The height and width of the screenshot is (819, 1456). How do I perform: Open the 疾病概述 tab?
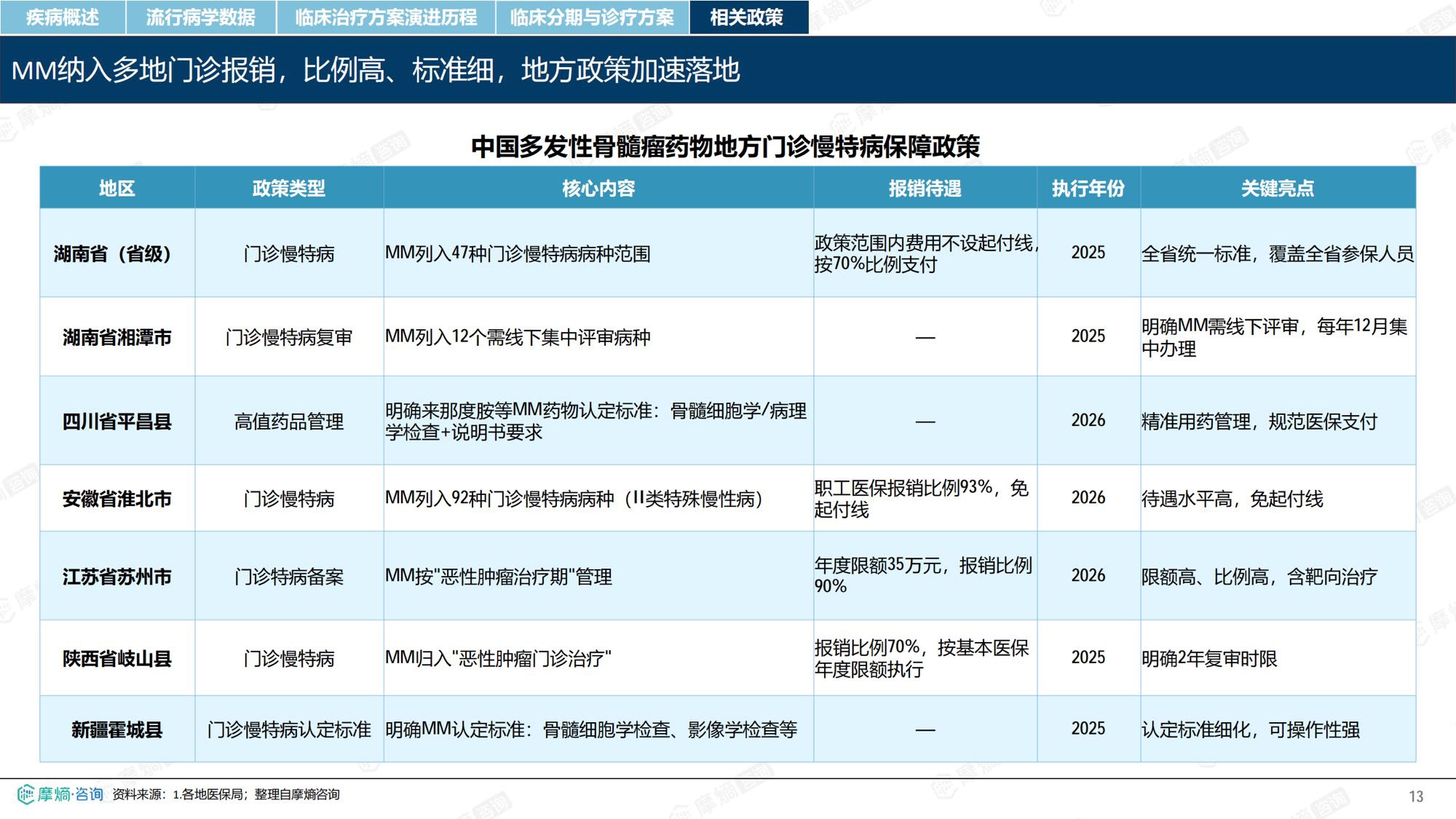tap(63, 17)
